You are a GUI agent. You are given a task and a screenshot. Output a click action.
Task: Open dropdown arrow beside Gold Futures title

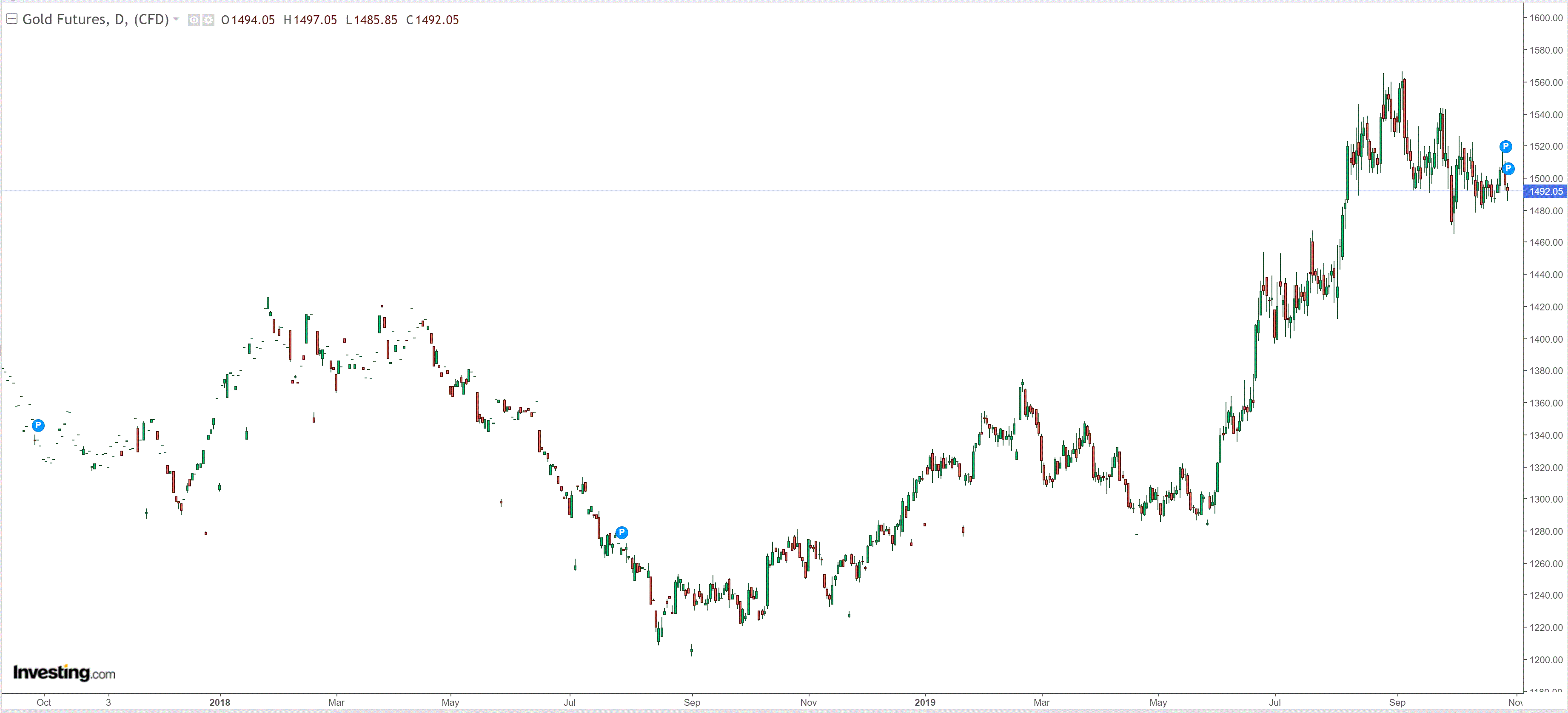(x=177, y=20)
